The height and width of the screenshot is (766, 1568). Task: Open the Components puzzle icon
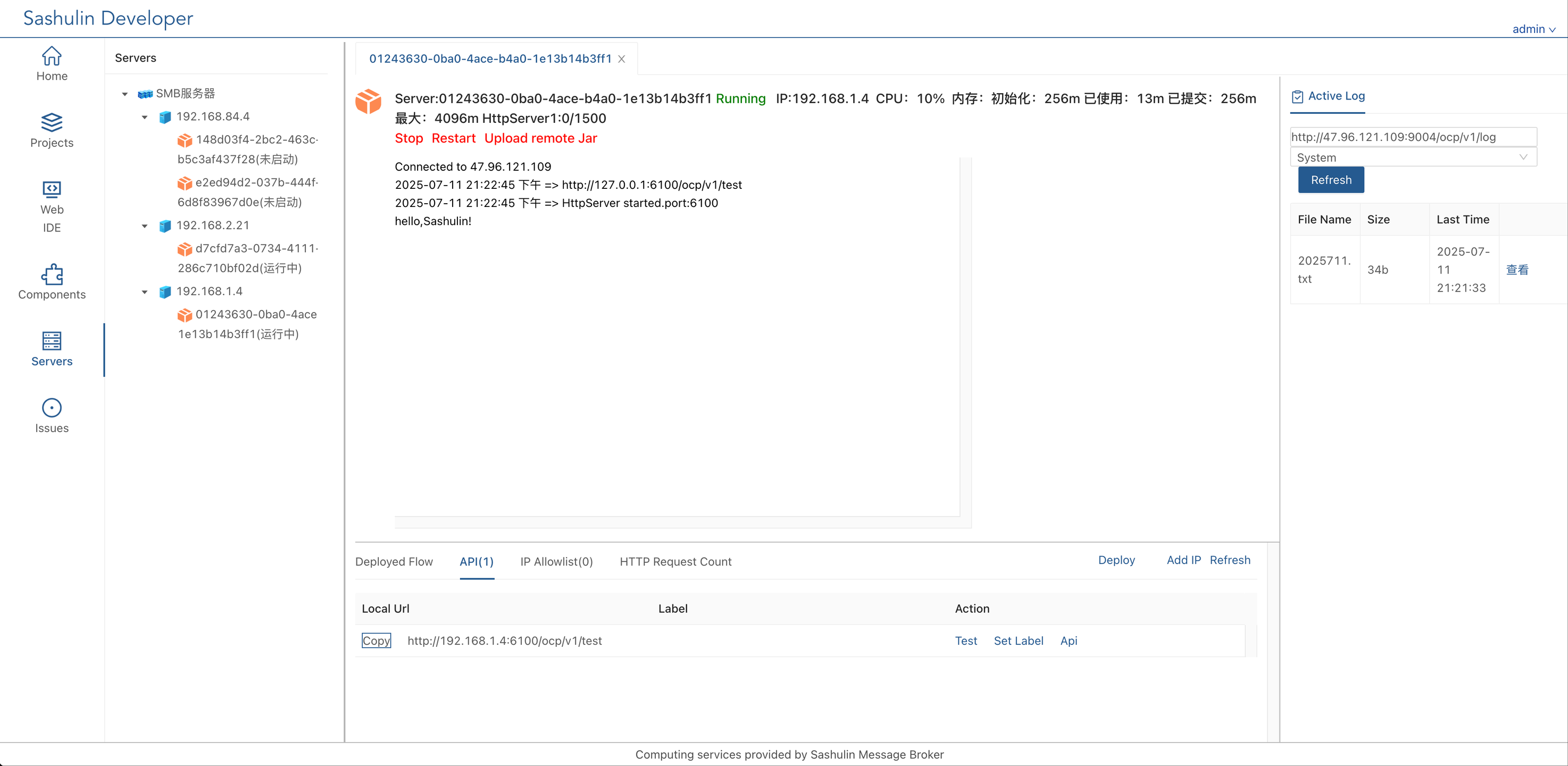pyautogui.click(x=52, y=274)
